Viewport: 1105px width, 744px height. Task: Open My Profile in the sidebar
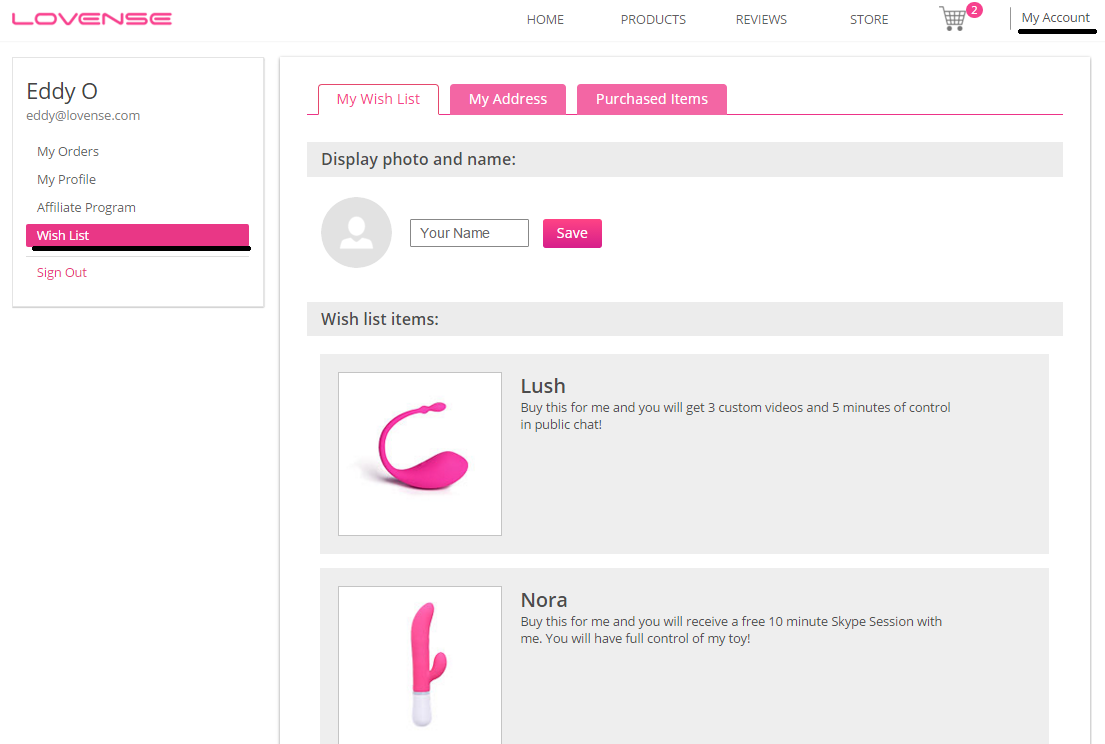coord(66,180)
